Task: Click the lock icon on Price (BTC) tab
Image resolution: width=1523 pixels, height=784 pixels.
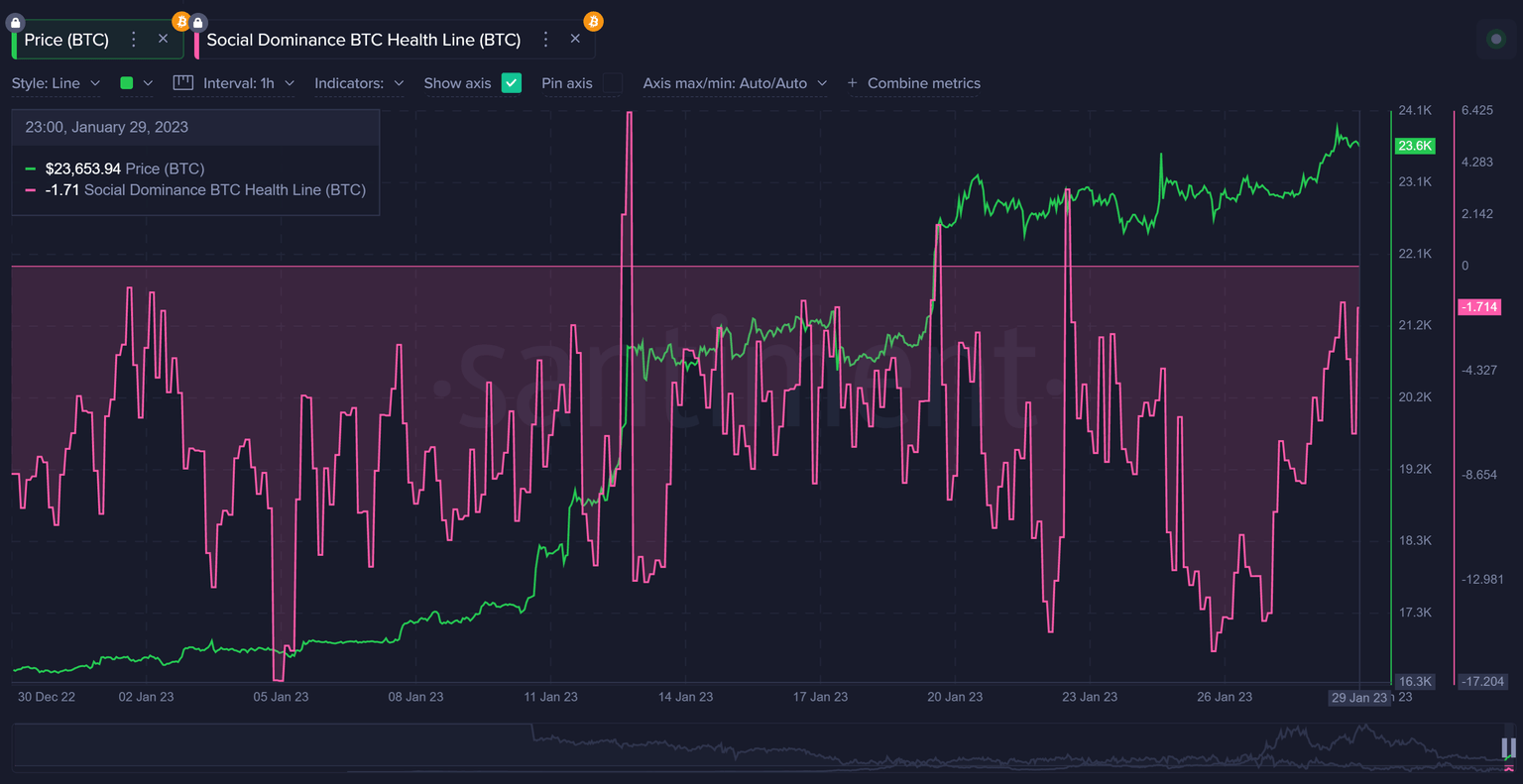Action: (x=15, y=22)
